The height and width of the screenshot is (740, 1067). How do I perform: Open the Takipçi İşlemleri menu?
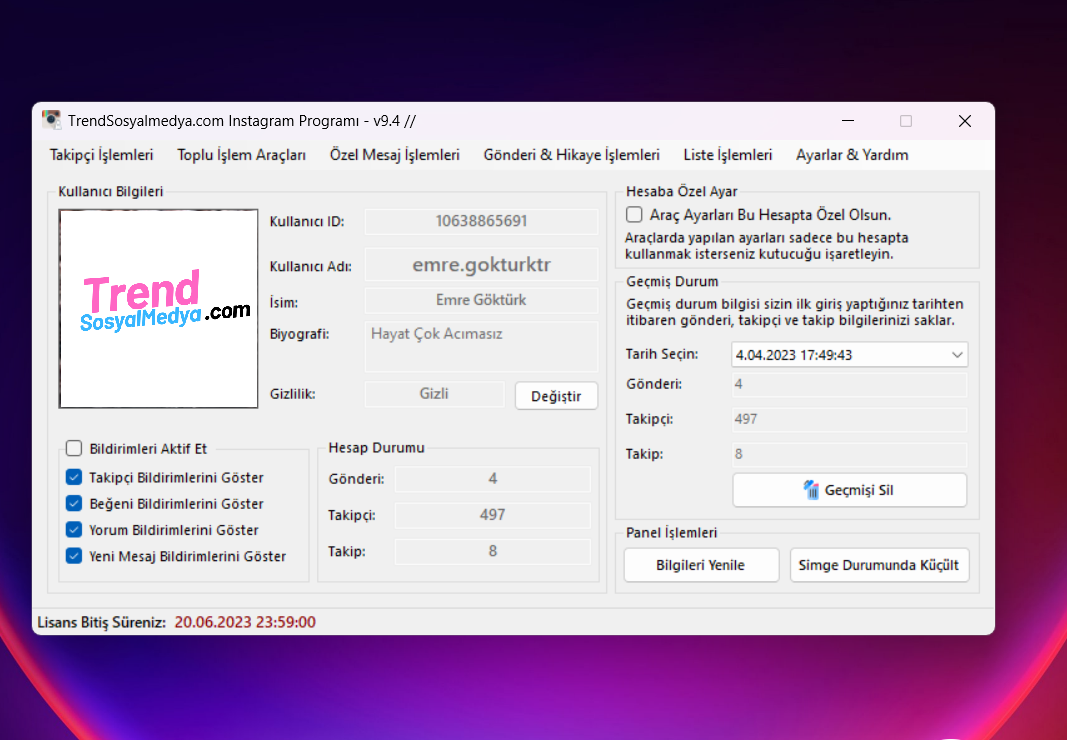102,155
